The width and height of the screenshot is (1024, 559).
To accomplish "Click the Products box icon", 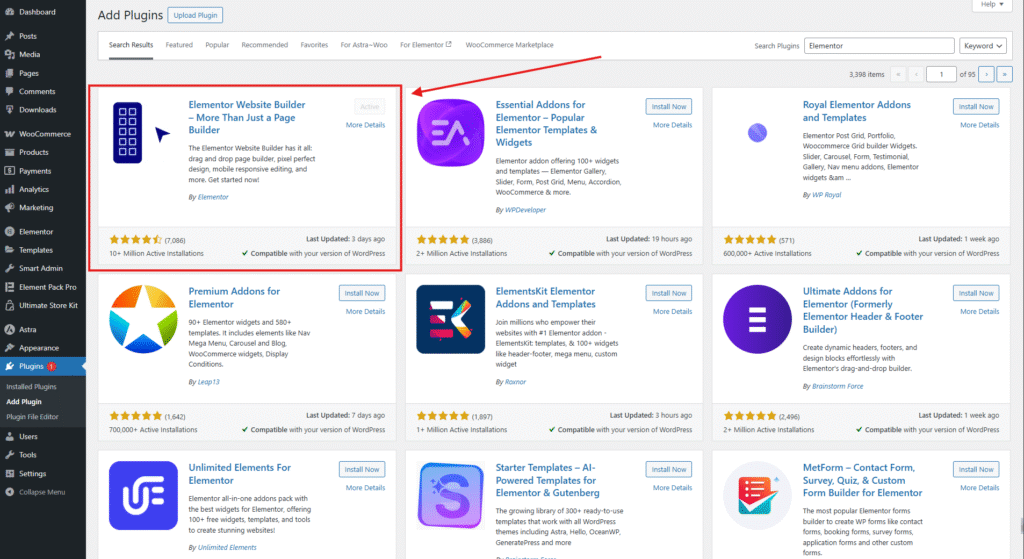I will [x=9, y=152].
